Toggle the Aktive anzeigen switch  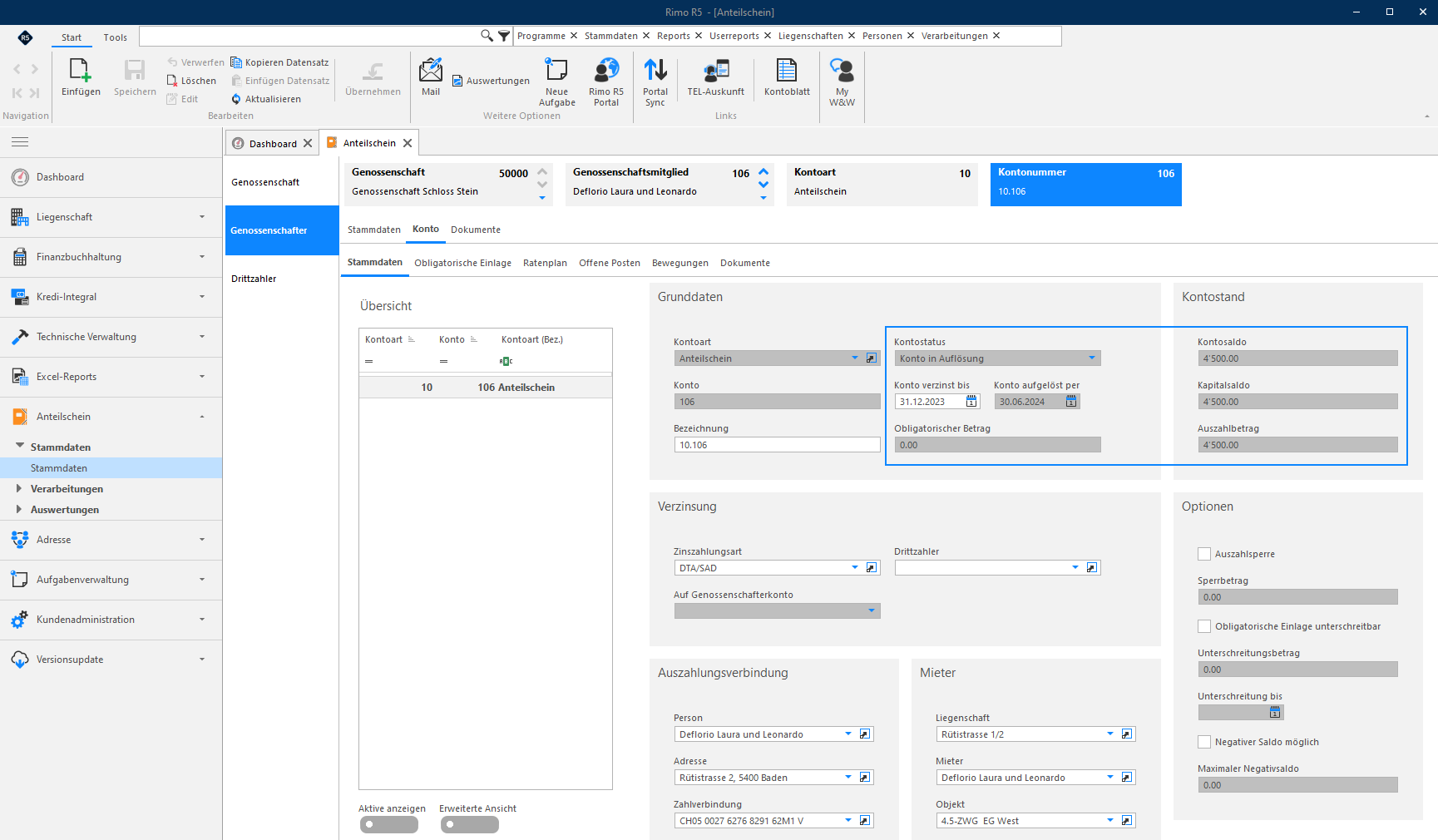click(x=389, y=824)
